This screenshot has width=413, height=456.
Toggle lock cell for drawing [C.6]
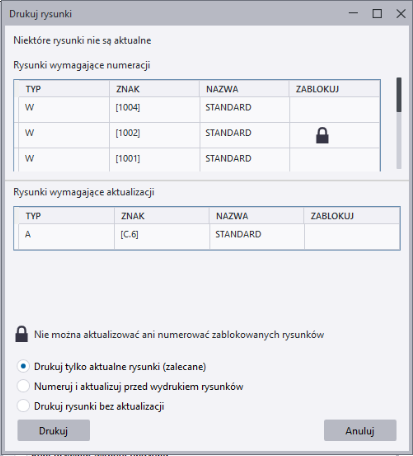point(352,236)
